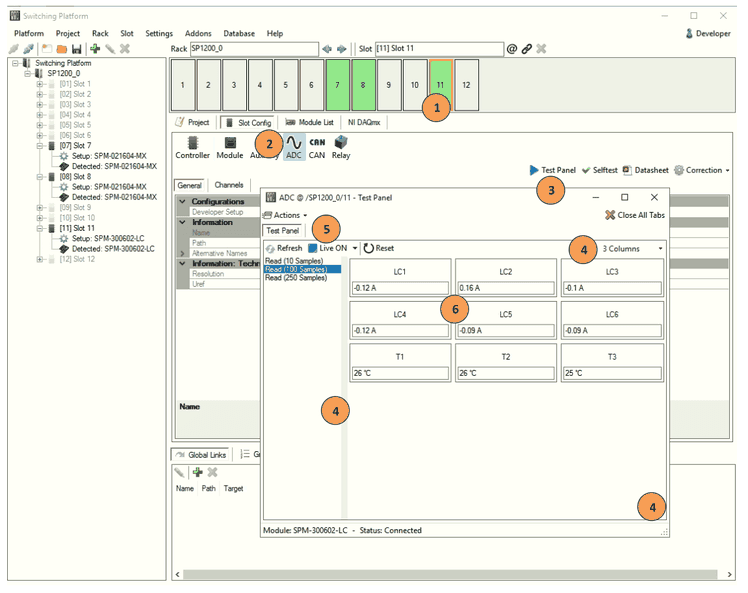The image size is (748, 593).
Task: Toggle the Live ON checkbox
Action: [312, 249]
